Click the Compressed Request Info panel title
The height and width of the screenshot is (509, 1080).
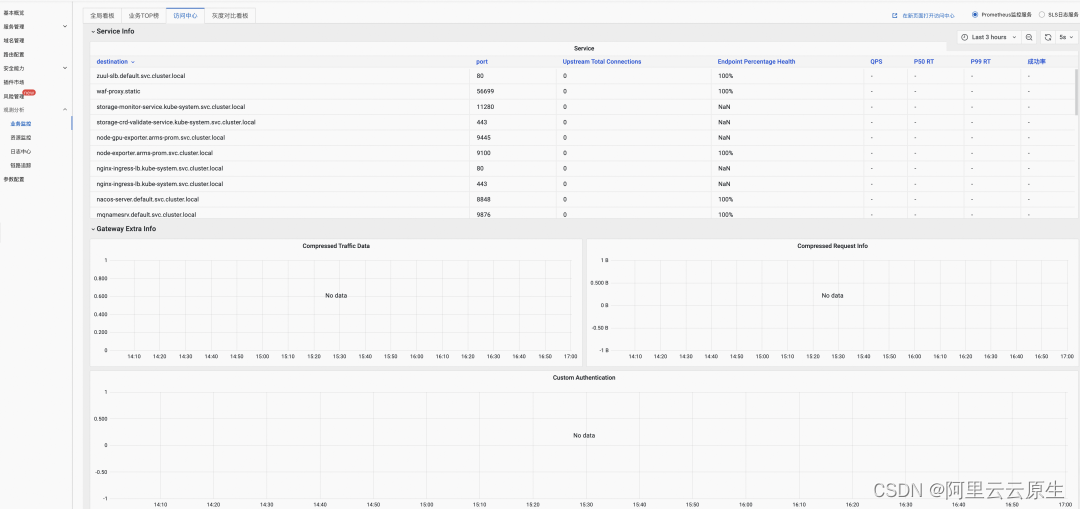(832, 246)
